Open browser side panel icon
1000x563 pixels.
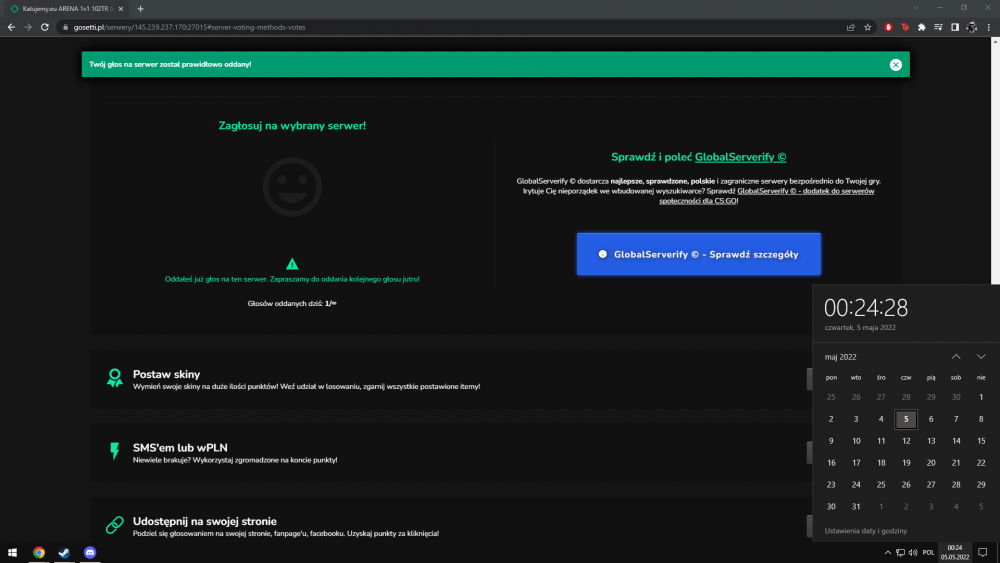point(955,27)
